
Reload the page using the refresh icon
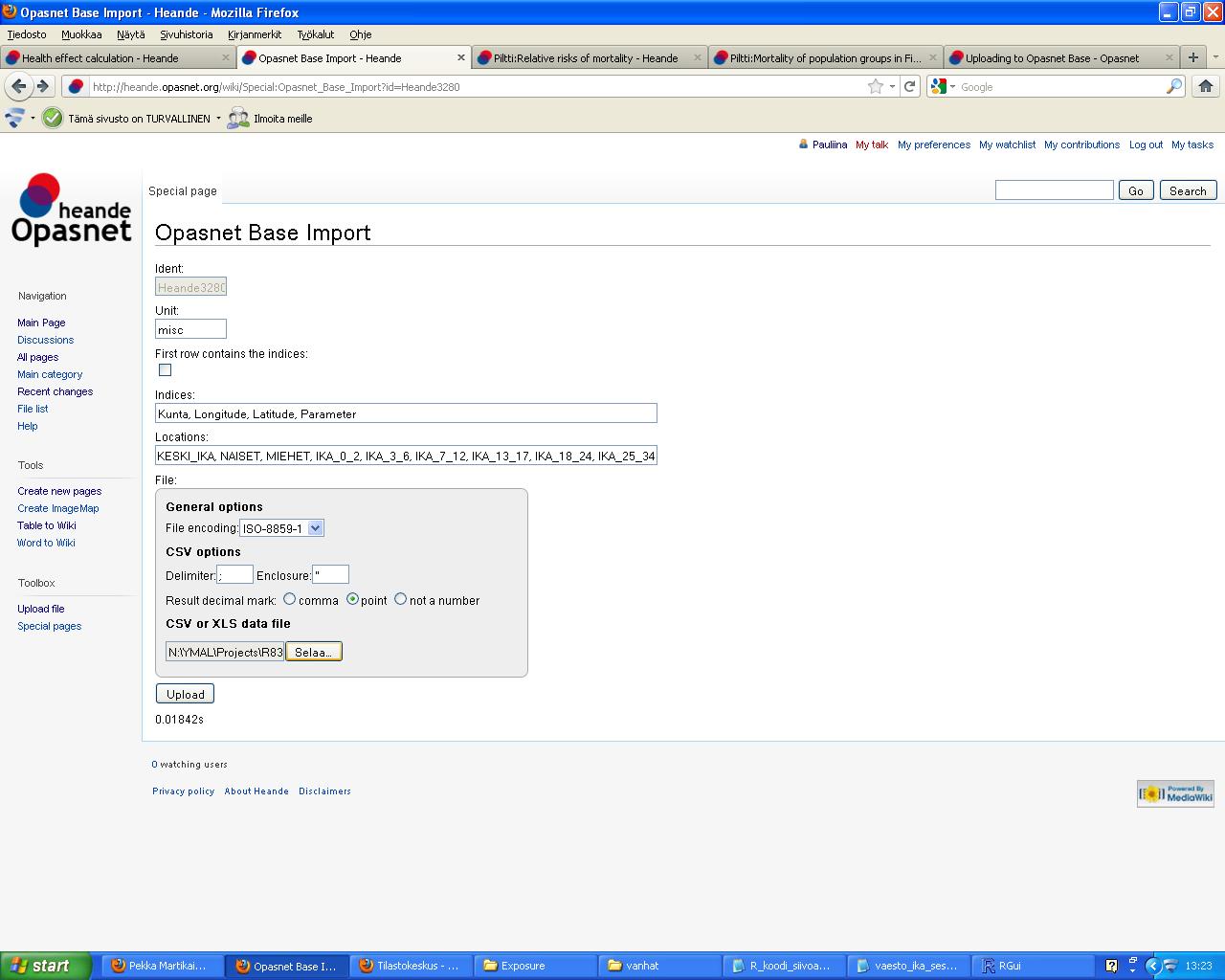point(910,86)
